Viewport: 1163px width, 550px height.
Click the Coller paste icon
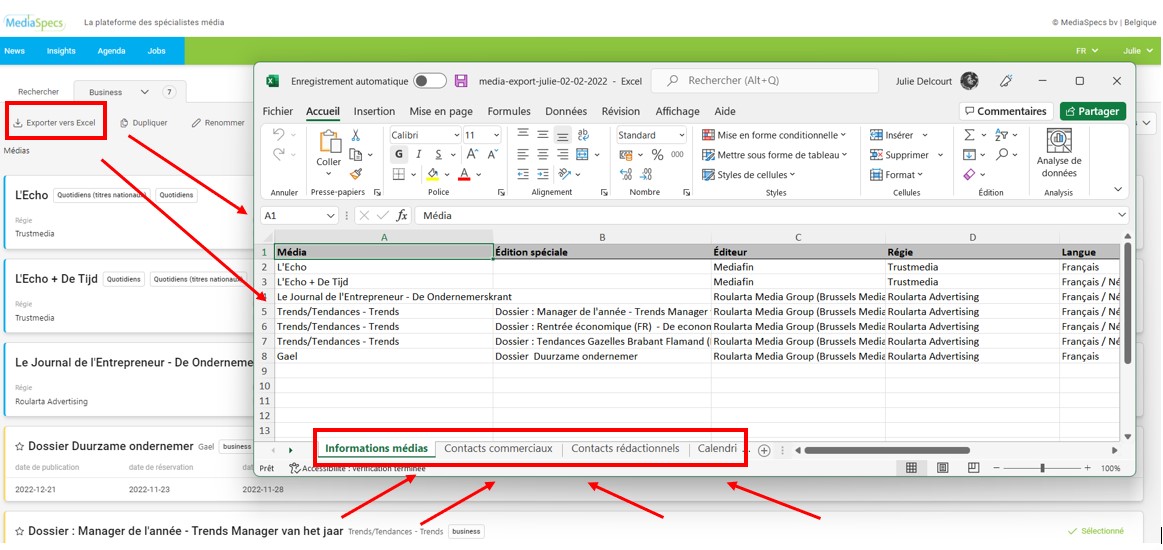click(x=329, y=148)
